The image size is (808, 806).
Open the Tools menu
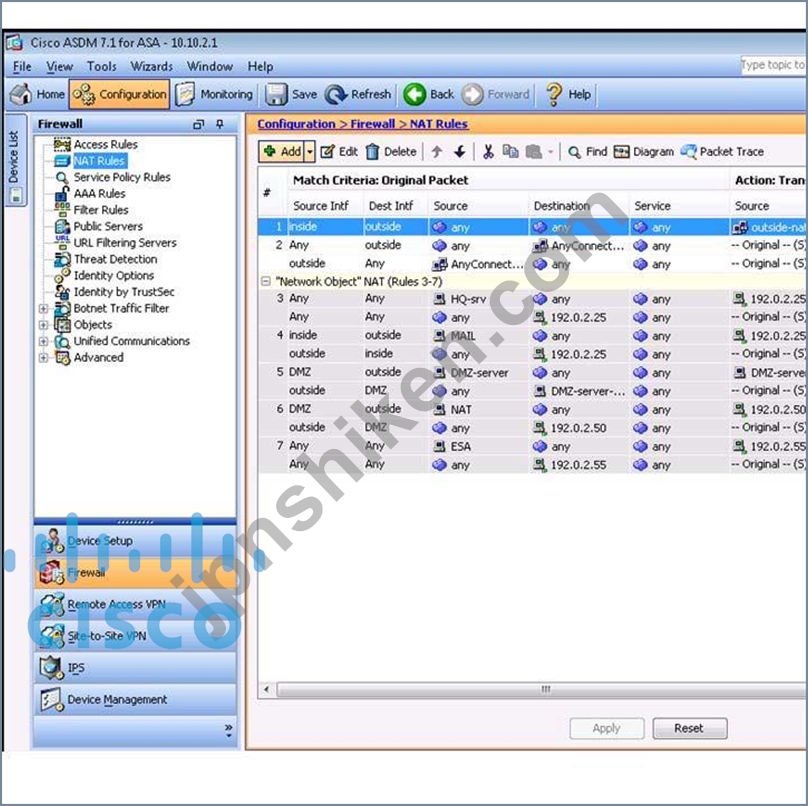tap(102, 66)
